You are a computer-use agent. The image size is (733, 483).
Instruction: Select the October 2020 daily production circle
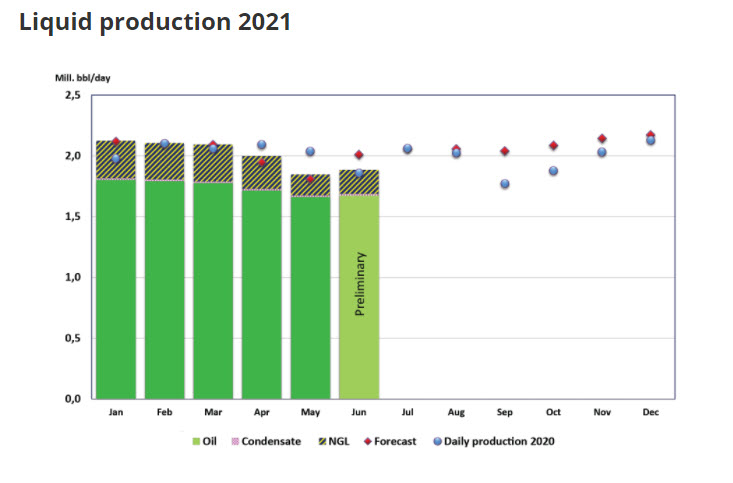[553, 171]
